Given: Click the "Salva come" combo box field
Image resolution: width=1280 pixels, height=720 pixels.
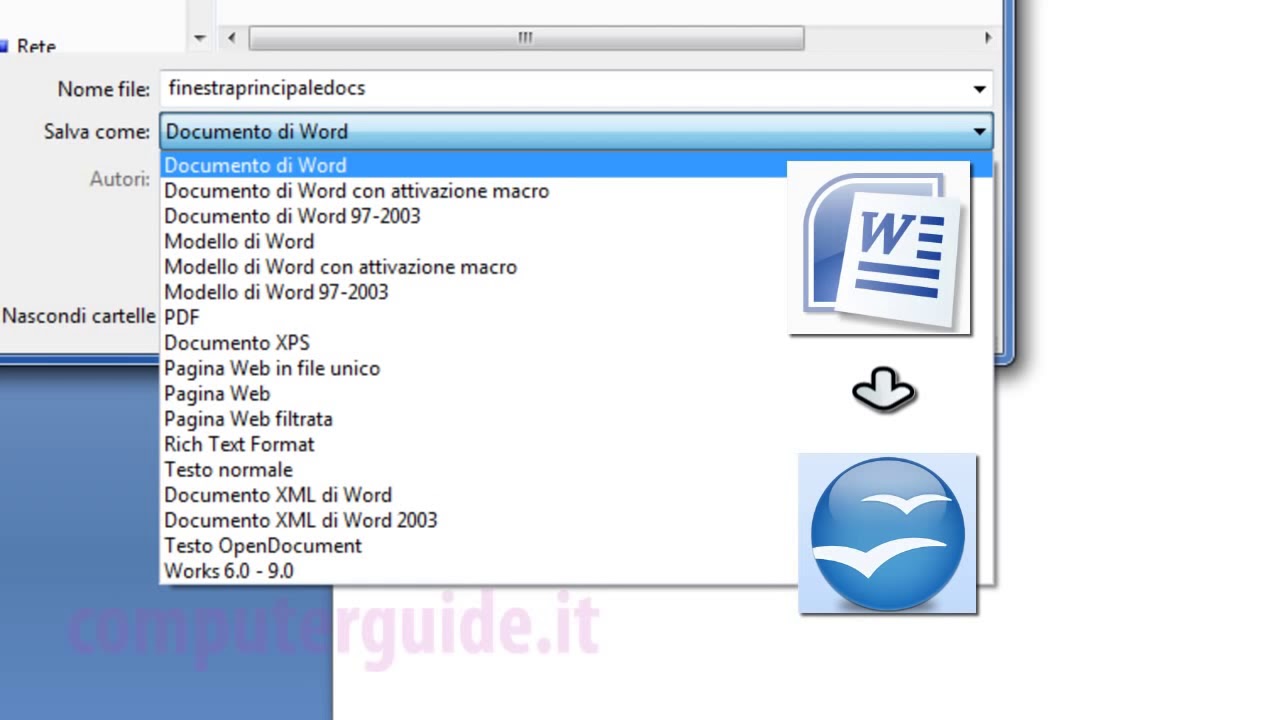Looking at the screenshot, I should pos(576,131).
